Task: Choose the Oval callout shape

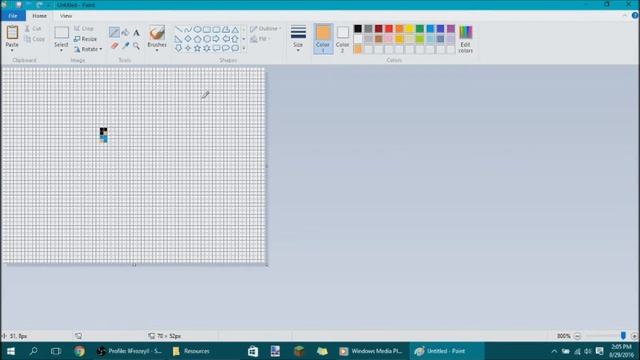Action: (225, 48)
